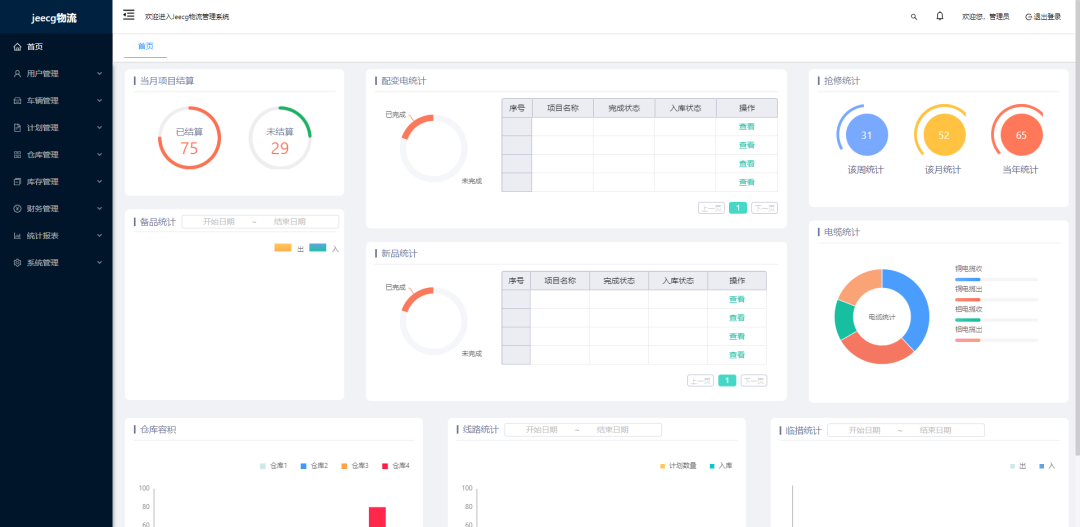This screenshot has height=527, width=1080.
Task: Click the 结束日期 field in 临措统计
Action: (935, 430)
